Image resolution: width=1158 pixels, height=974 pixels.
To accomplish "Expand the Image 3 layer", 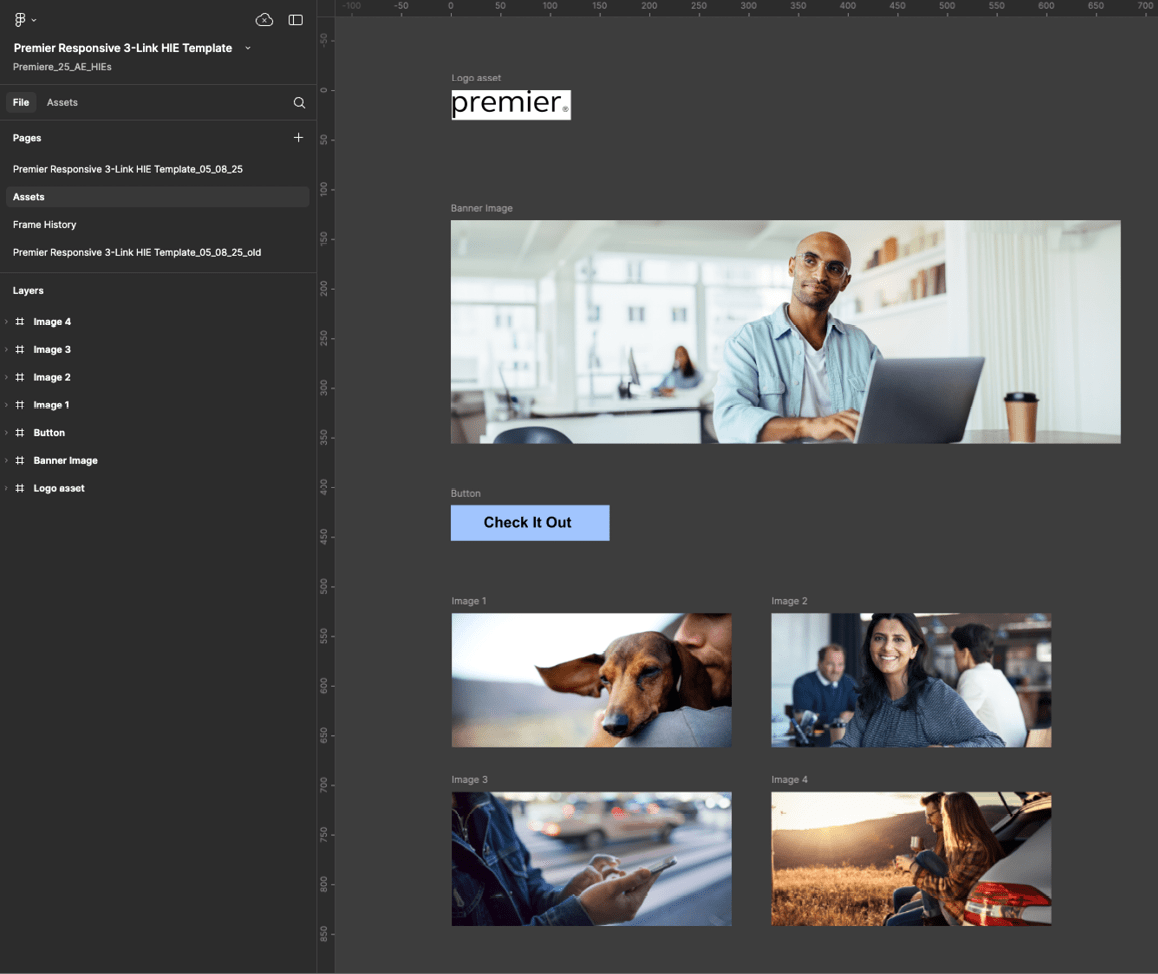I will coord(7,350).
